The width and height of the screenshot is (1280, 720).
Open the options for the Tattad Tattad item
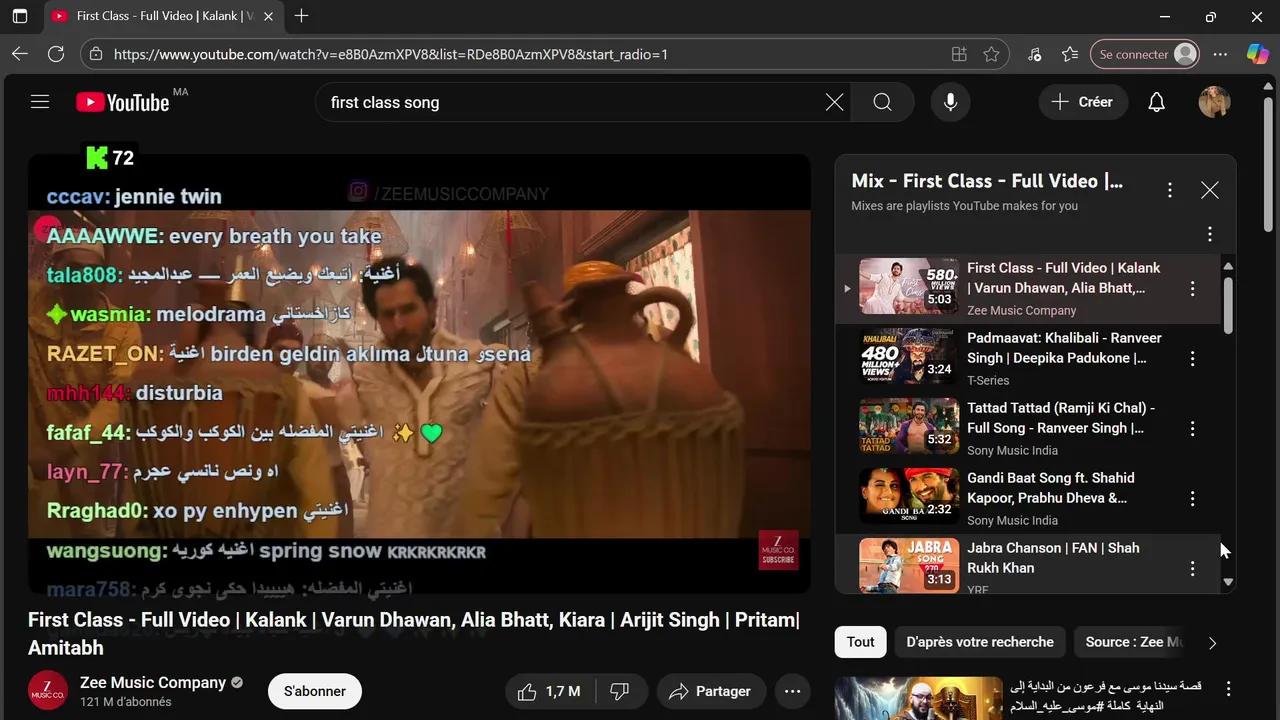click(x=1191, y=429)
